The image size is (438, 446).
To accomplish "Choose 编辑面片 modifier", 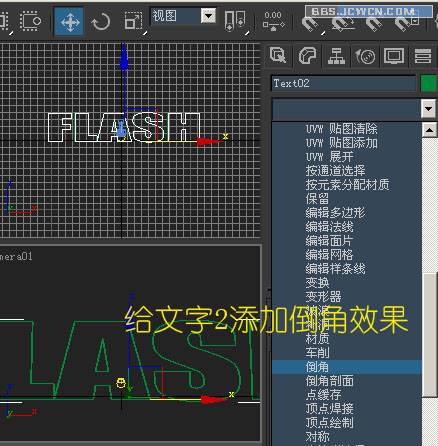I will click(330, 241).
